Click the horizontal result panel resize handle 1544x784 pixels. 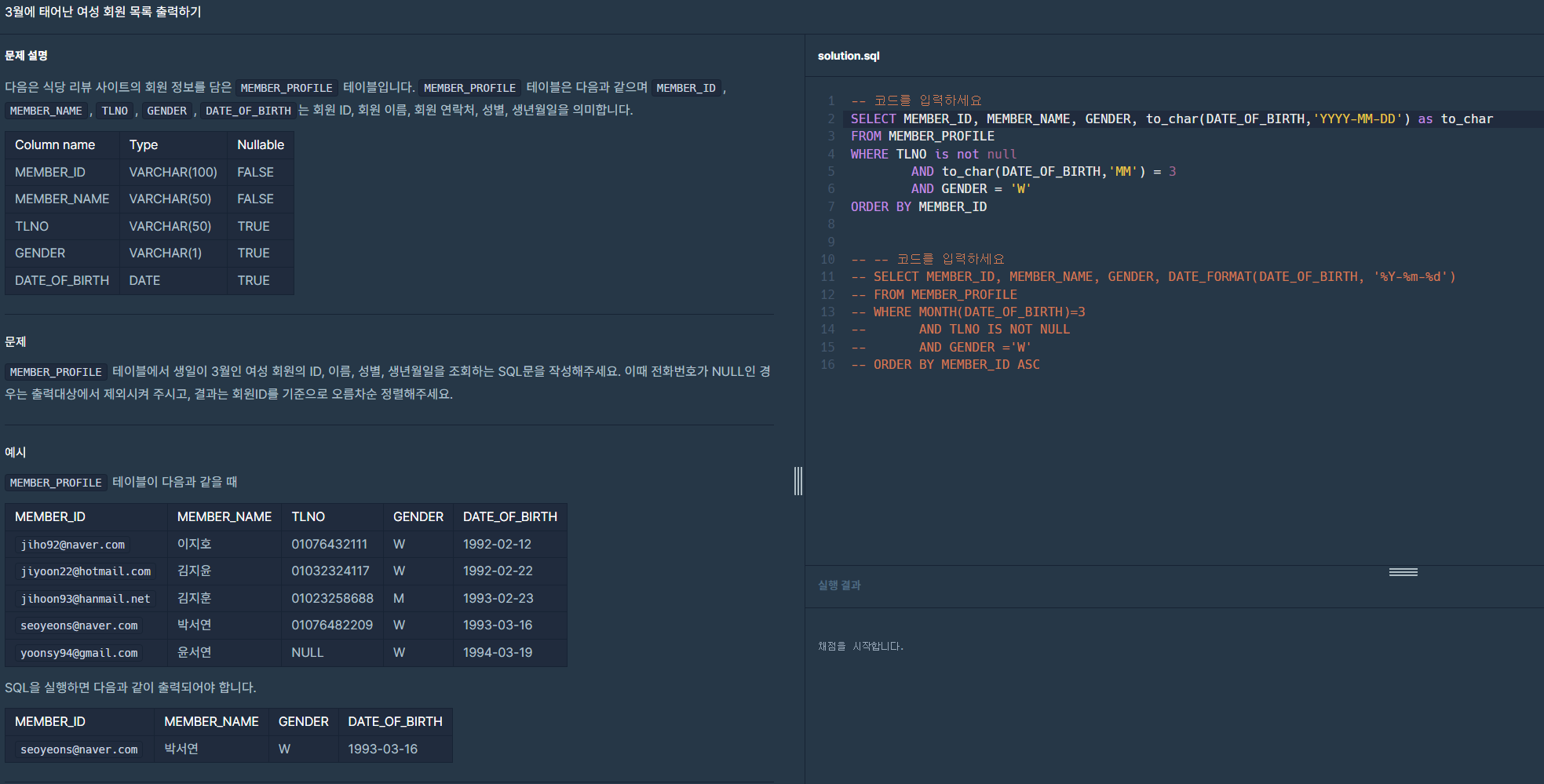pos(1403,572)
